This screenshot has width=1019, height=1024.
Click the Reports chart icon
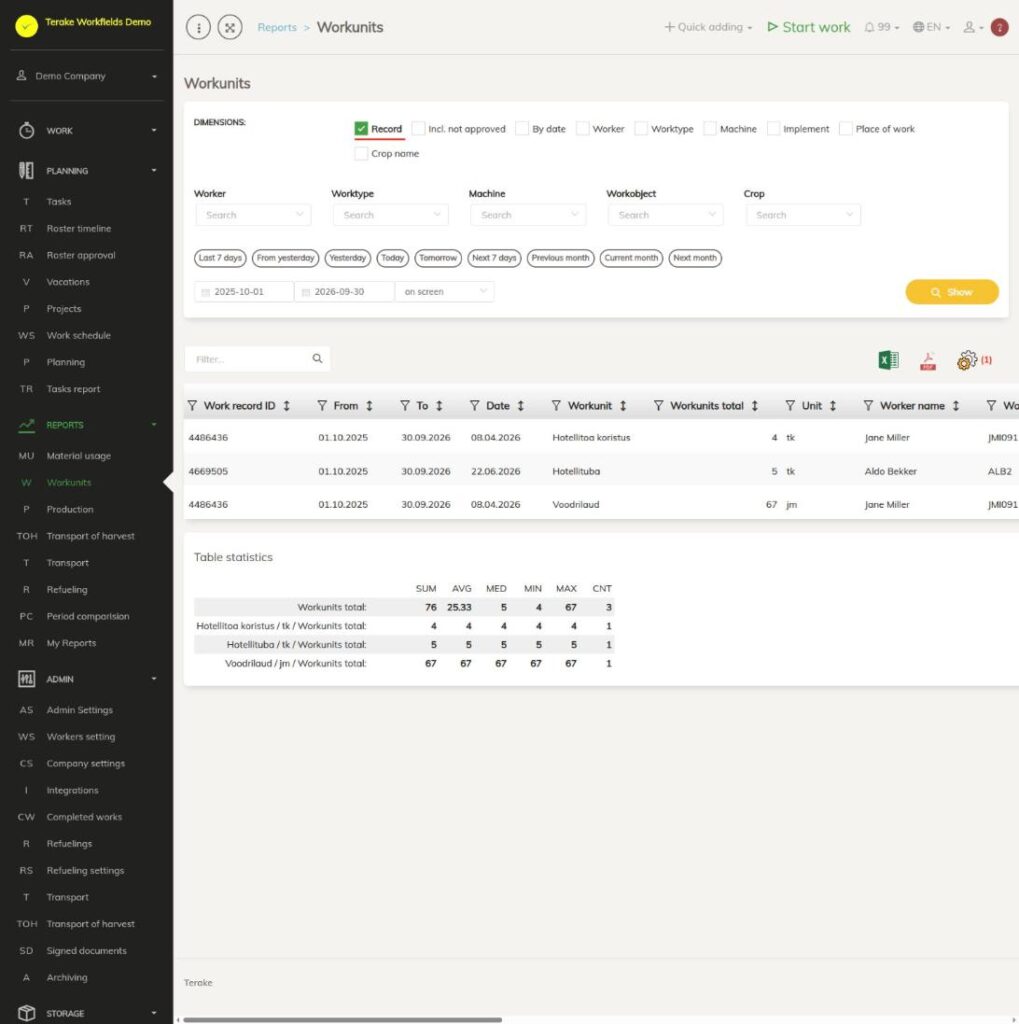pyautogui.click(x=26, y=425)
